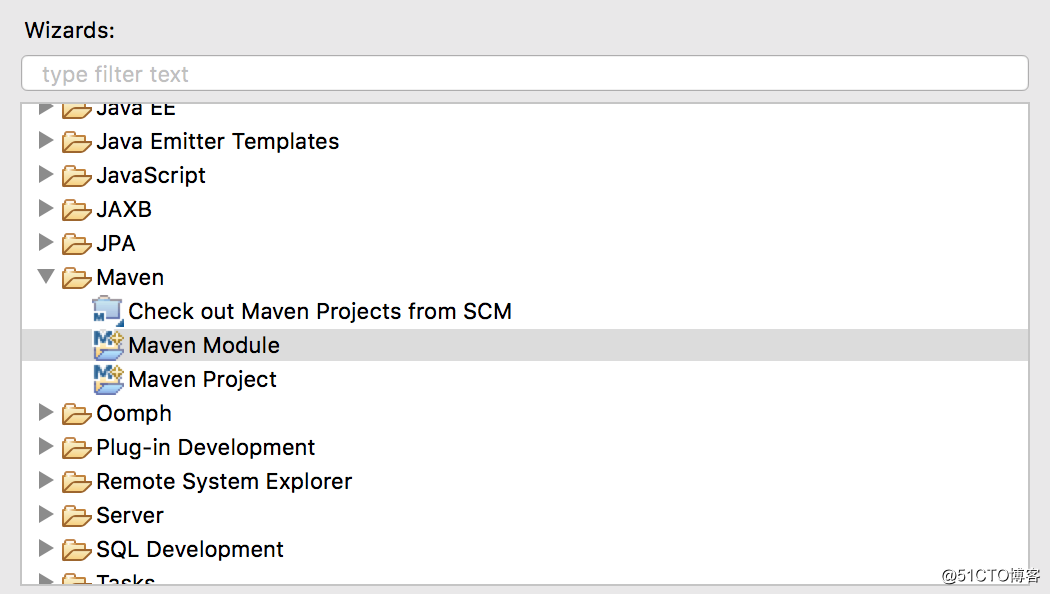Select the Remote System Explorer label
Image resolution: width=1050 pixels, height=594 pixels.
[224, 481]
